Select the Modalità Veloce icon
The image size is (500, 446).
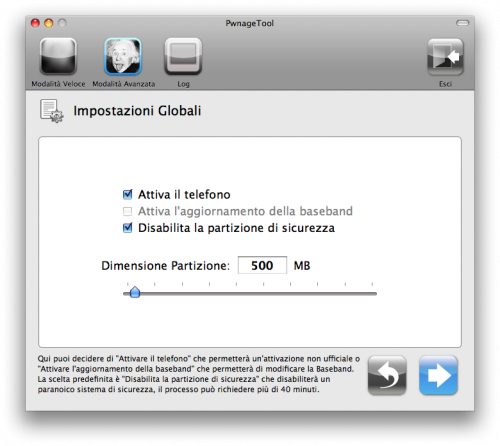(58, 56)
